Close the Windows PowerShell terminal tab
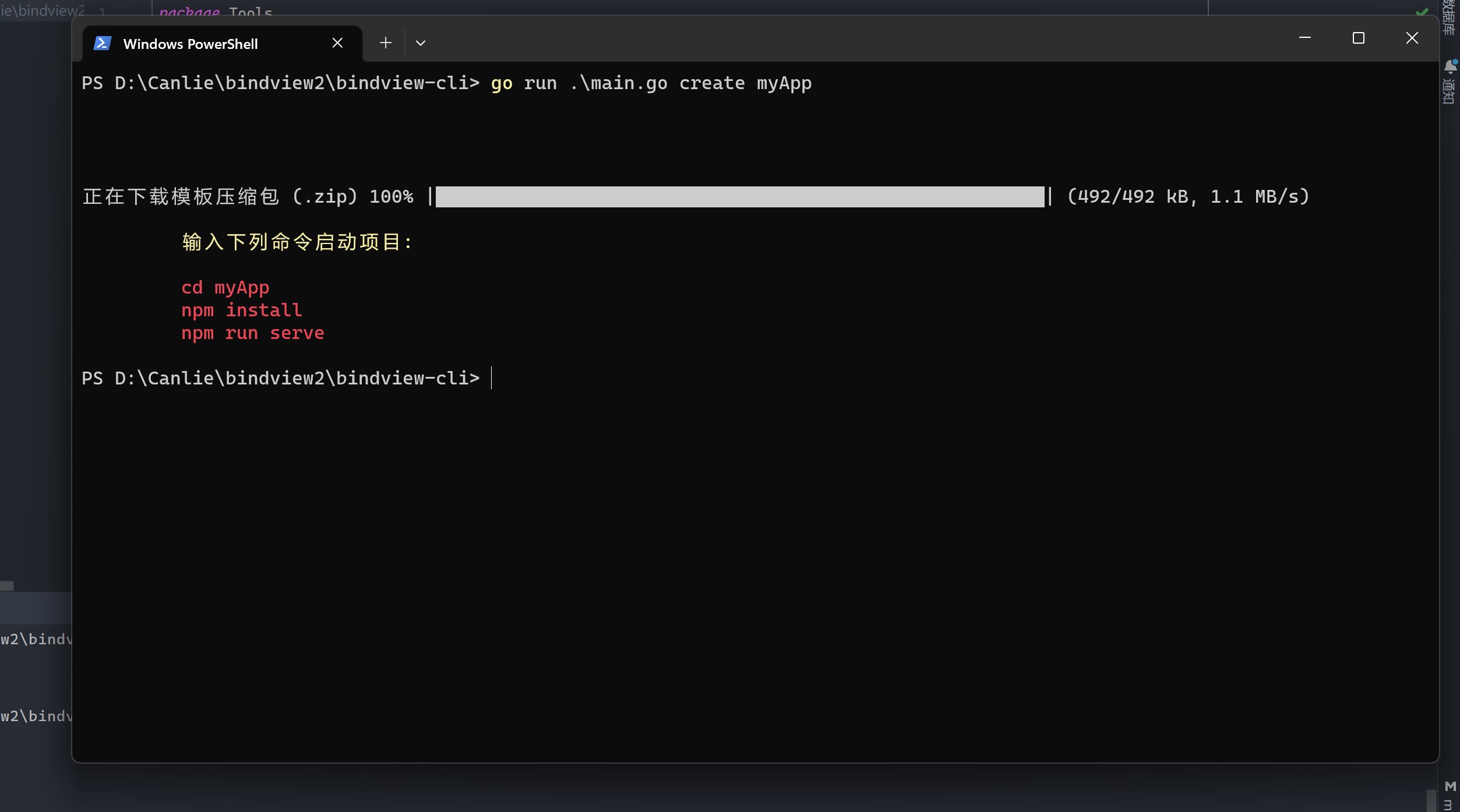The height and width of the screenshot is (812, 1460). pyautogui.click(x=337, y=42)
